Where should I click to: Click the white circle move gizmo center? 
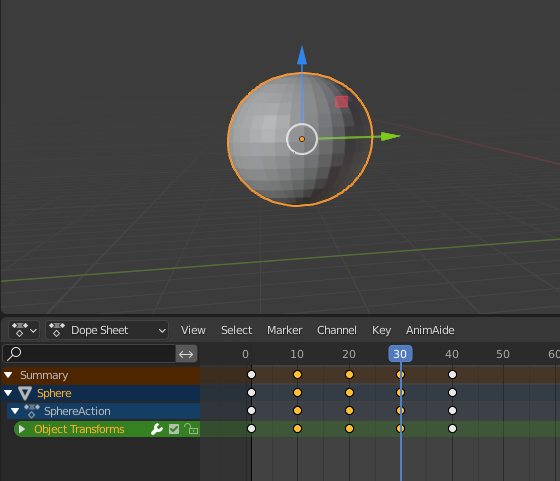302,139
